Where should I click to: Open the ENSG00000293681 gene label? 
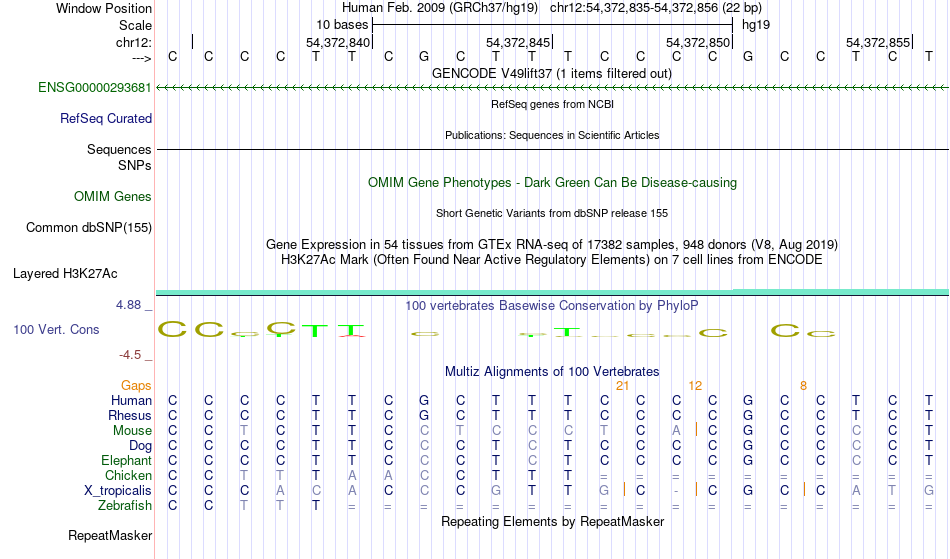pos(95,87)
